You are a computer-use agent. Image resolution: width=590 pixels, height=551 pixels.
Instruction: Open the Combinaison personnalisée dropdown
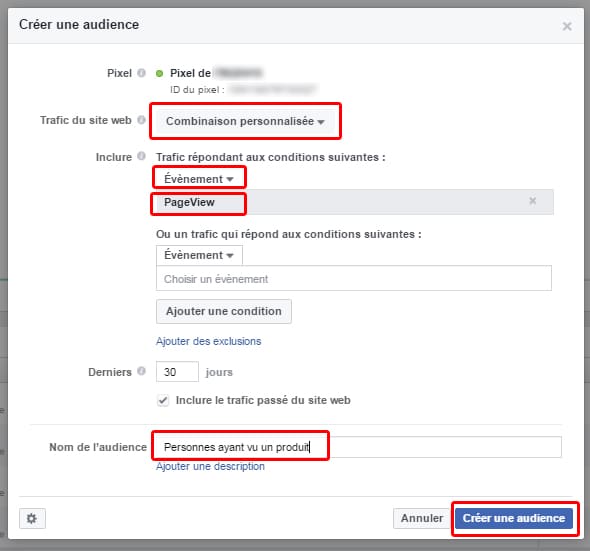click(245, 121)
